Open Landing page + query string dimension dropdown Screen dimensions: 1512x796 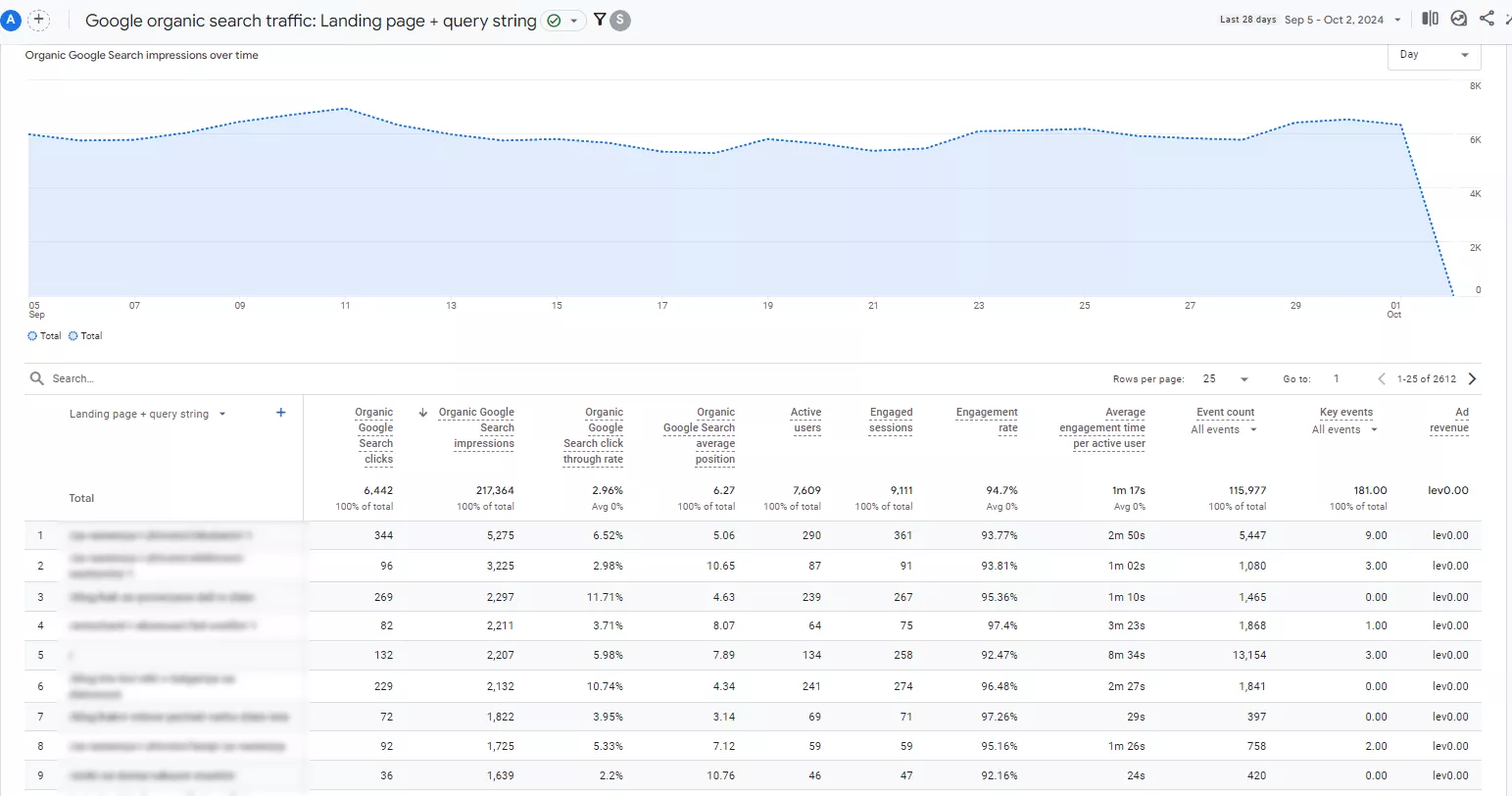[148, 414]
